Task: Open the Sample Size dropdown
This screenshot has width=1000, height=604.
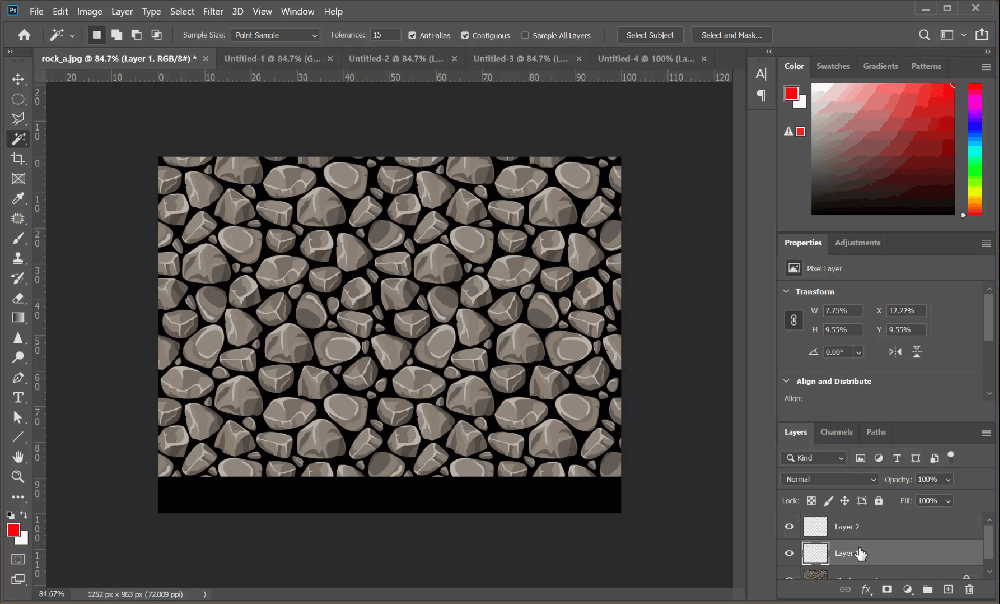Action: 274,35
